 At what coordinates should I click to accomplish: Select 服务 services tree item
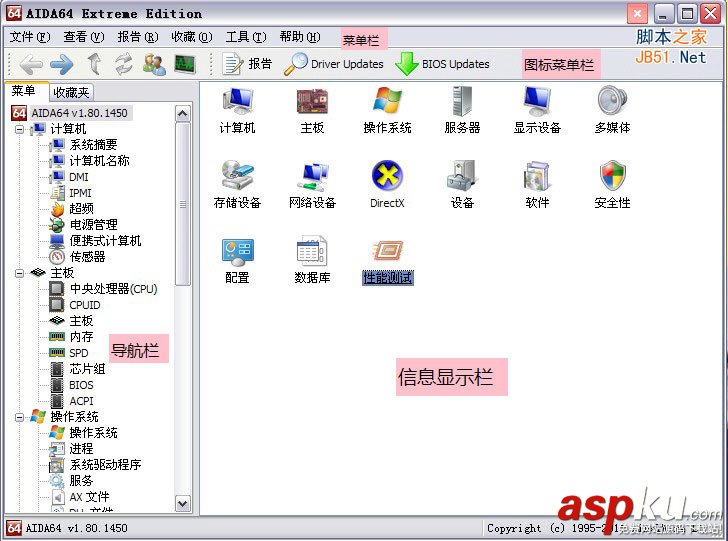(72, 481)
